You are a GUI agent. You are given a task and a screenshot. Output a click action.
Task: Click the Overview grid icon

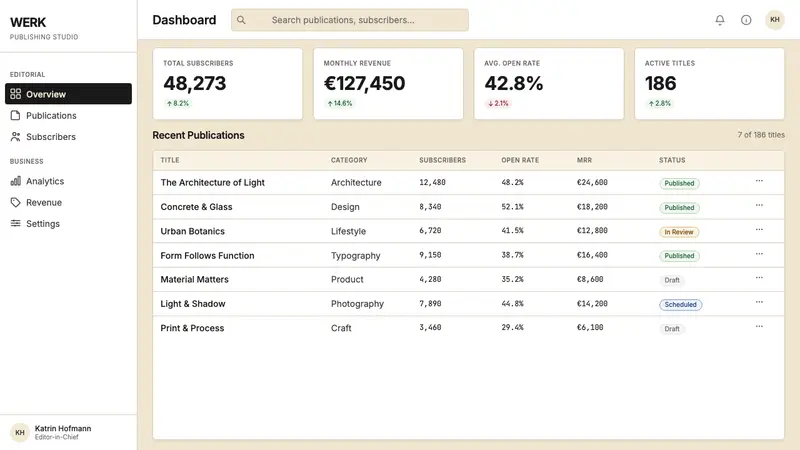(16, 94)
